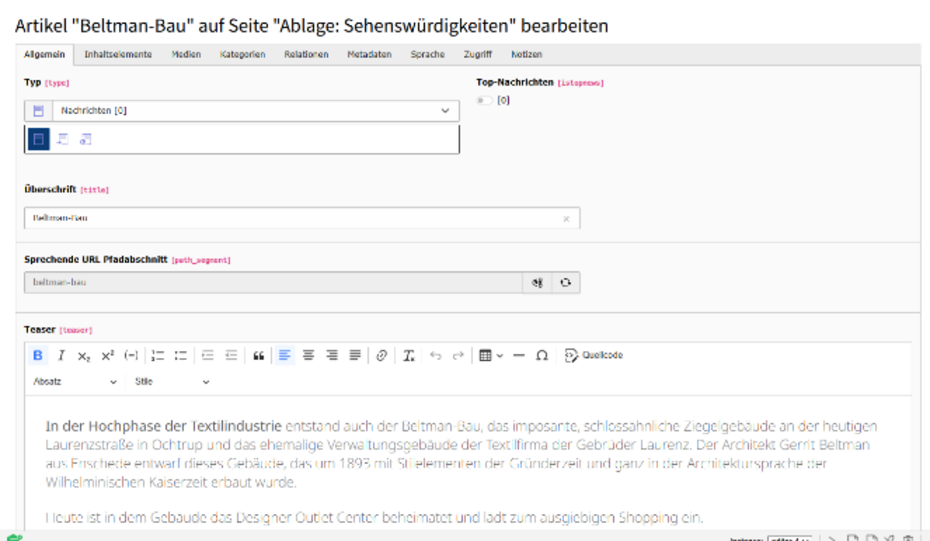Insert a block quote
The width and height of the screenshot is (930, 541).
258,355
